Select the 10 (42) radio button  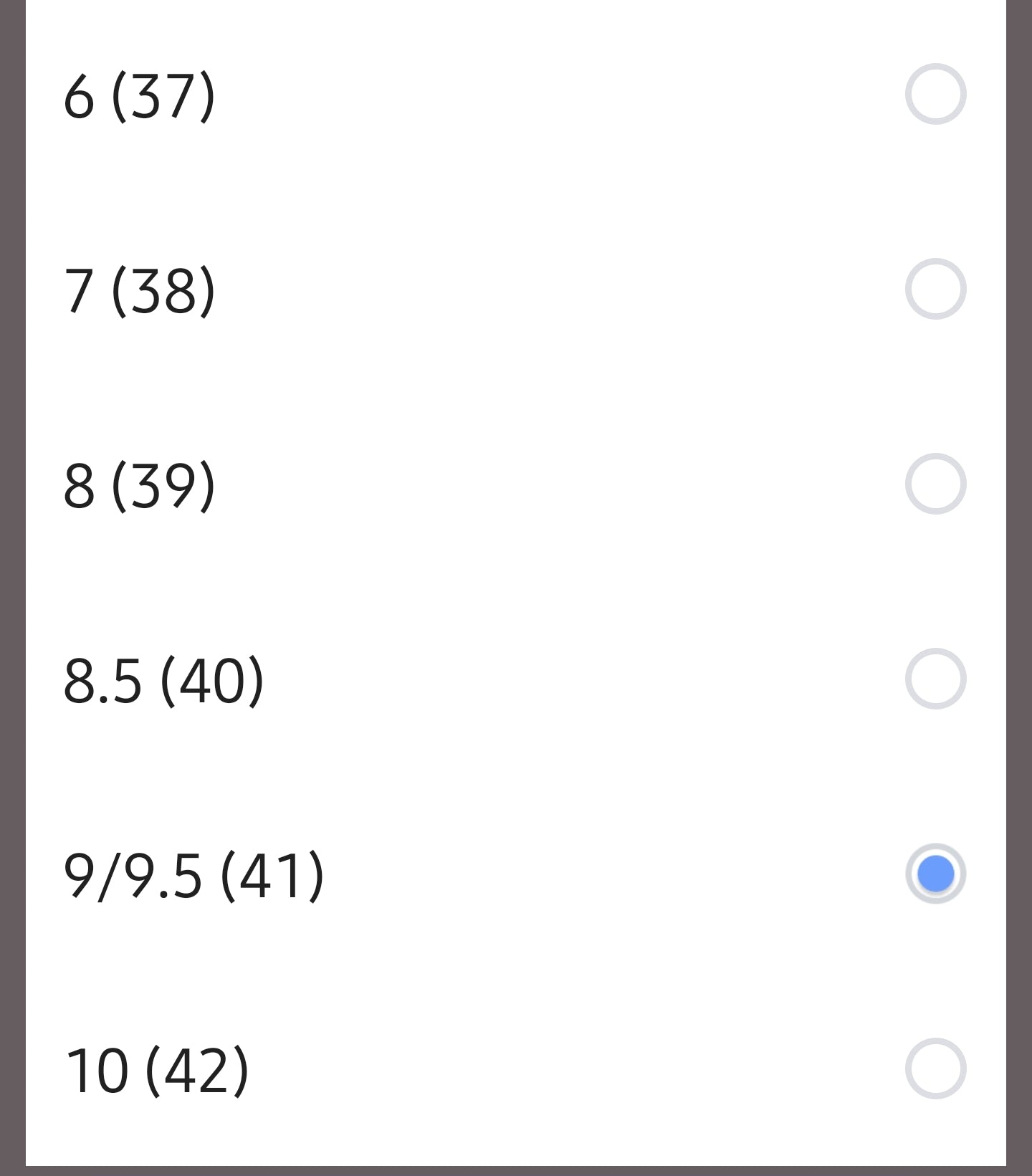pyautogui.click(x=935, y=1069)
